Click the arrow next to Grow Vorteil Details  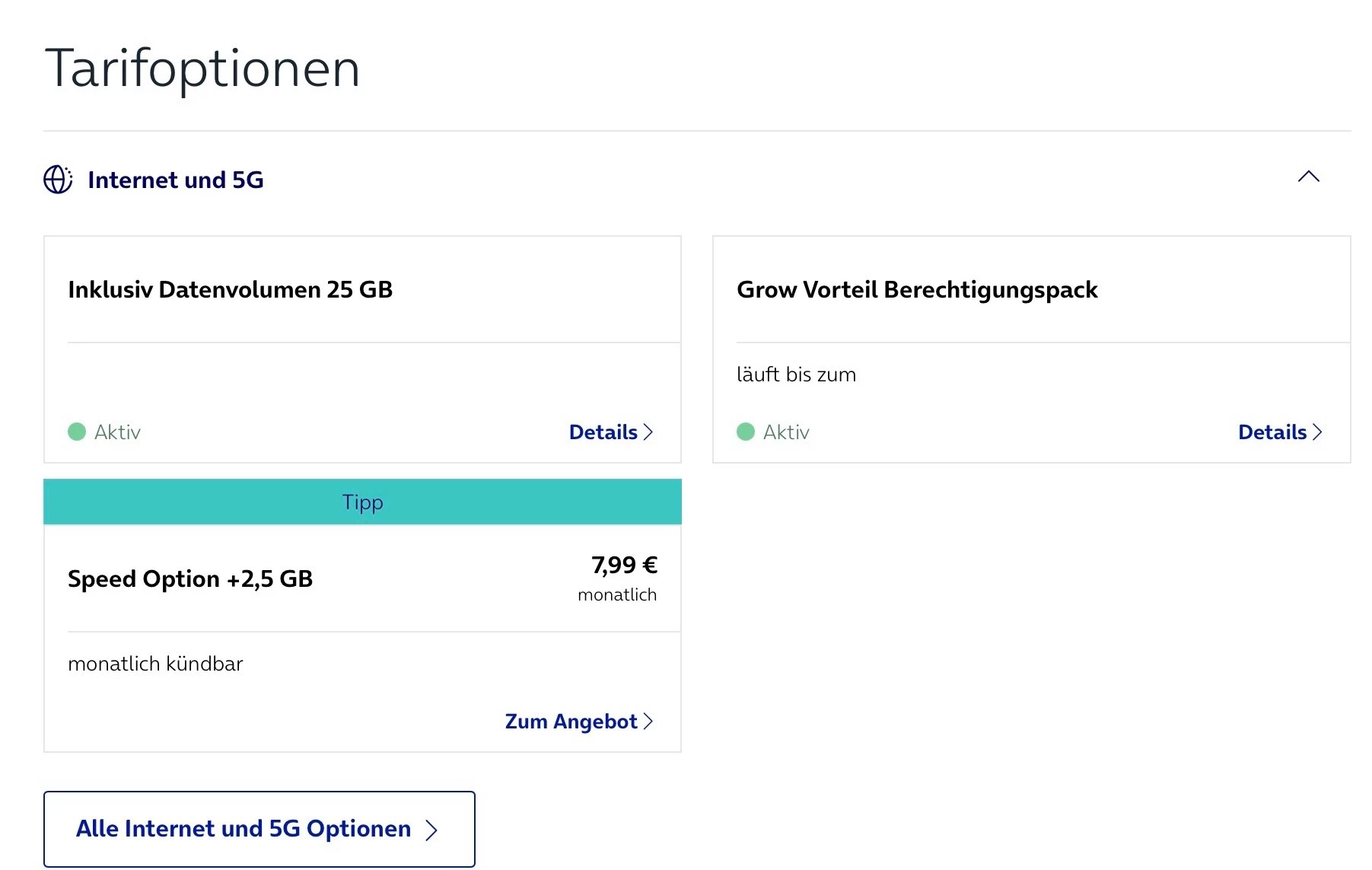pos(1317,432)
